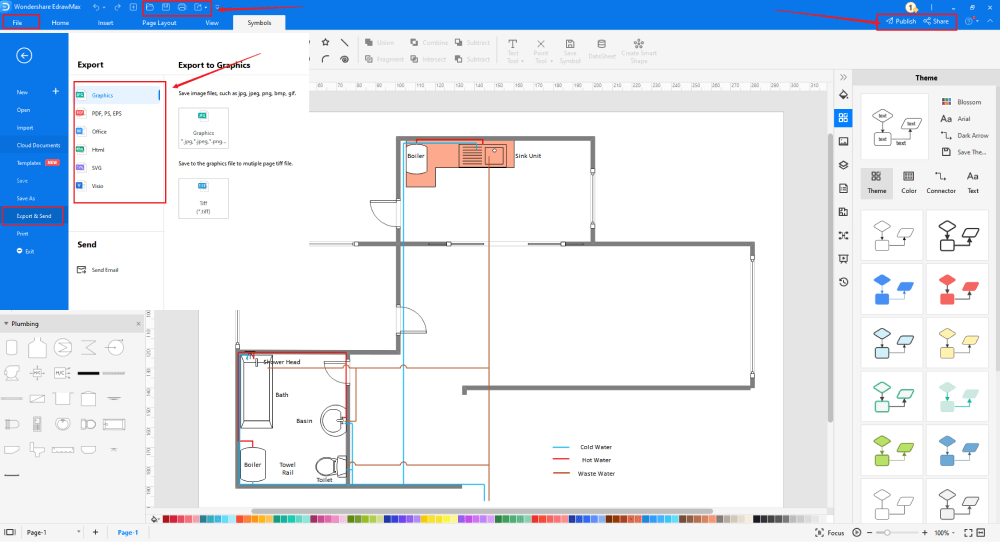
Task: Pick the first red swatch in color bar
Action: 166,519
